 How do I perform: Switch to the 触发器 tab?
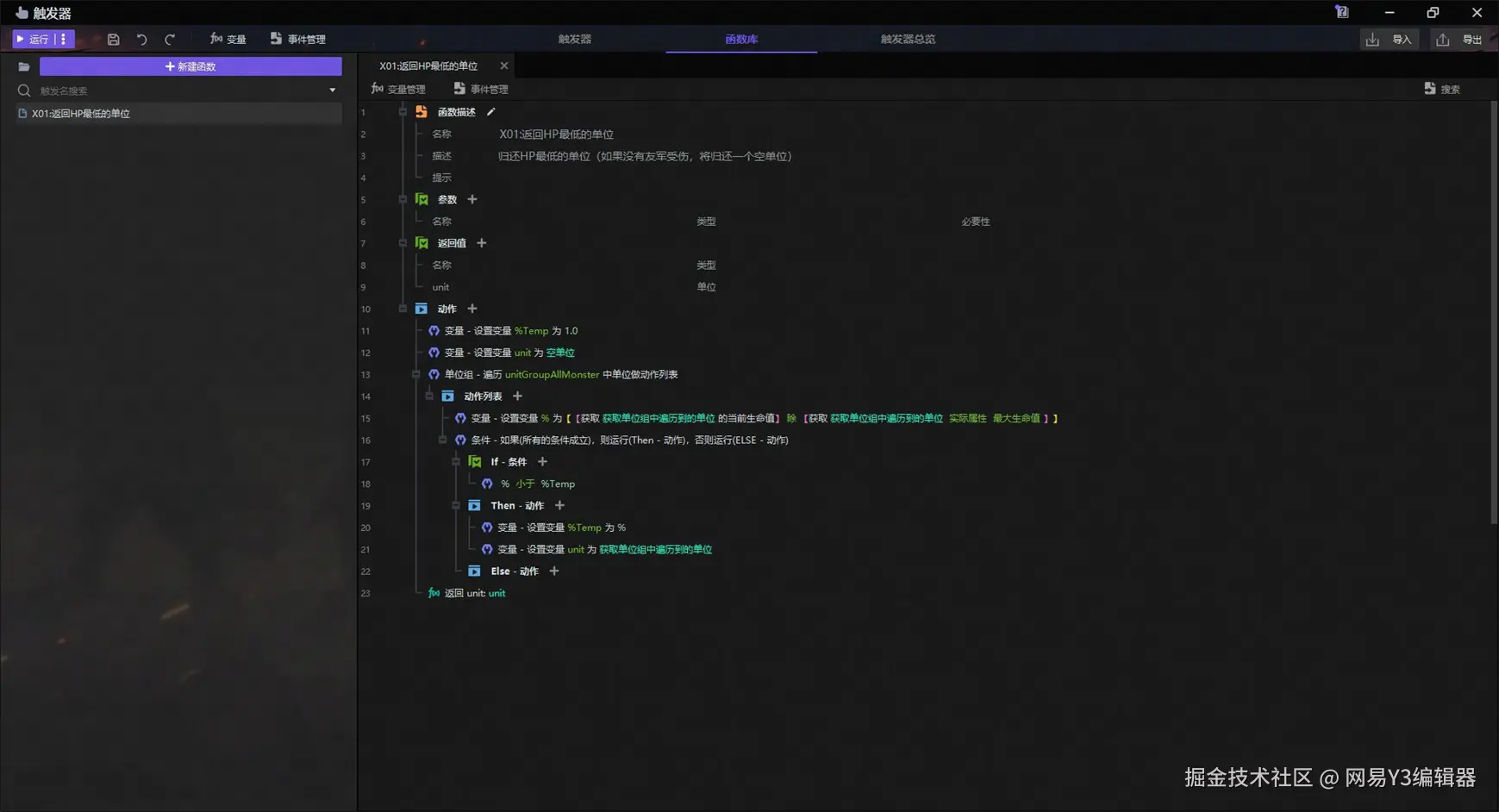click(x=575, y=39)
